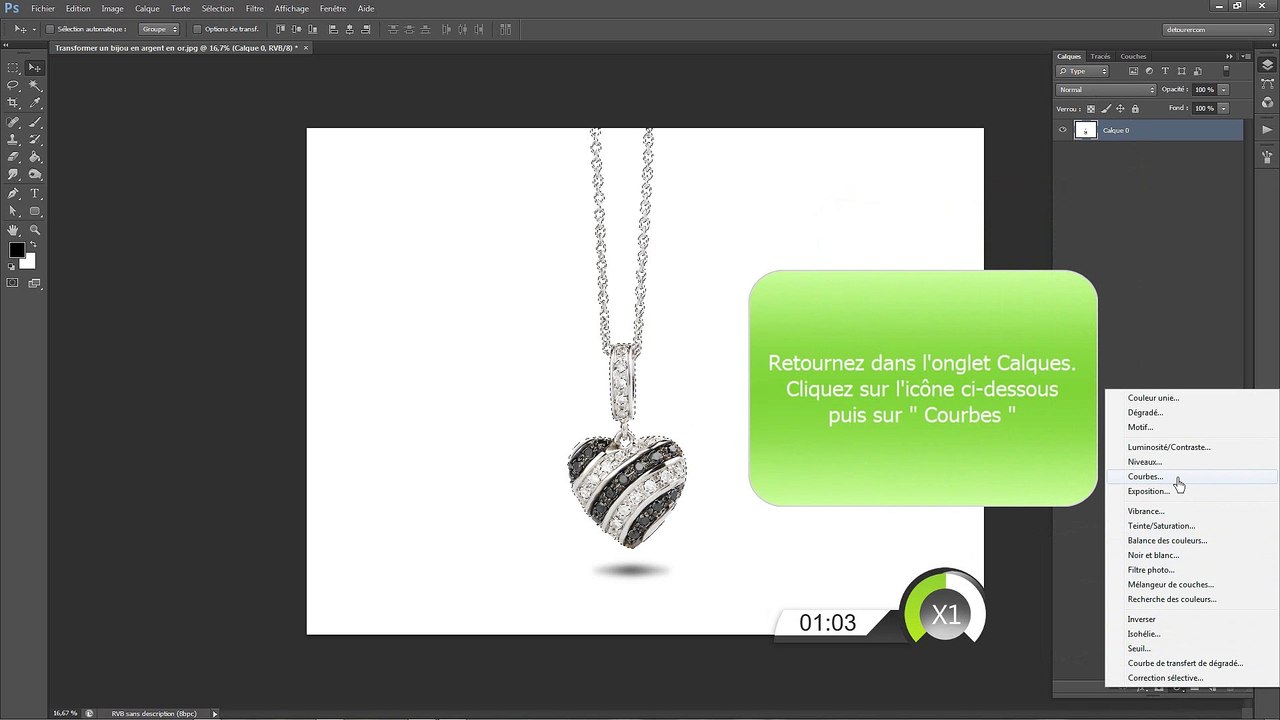Open the Opacité value dropdown arrow

pos(1223,90)
